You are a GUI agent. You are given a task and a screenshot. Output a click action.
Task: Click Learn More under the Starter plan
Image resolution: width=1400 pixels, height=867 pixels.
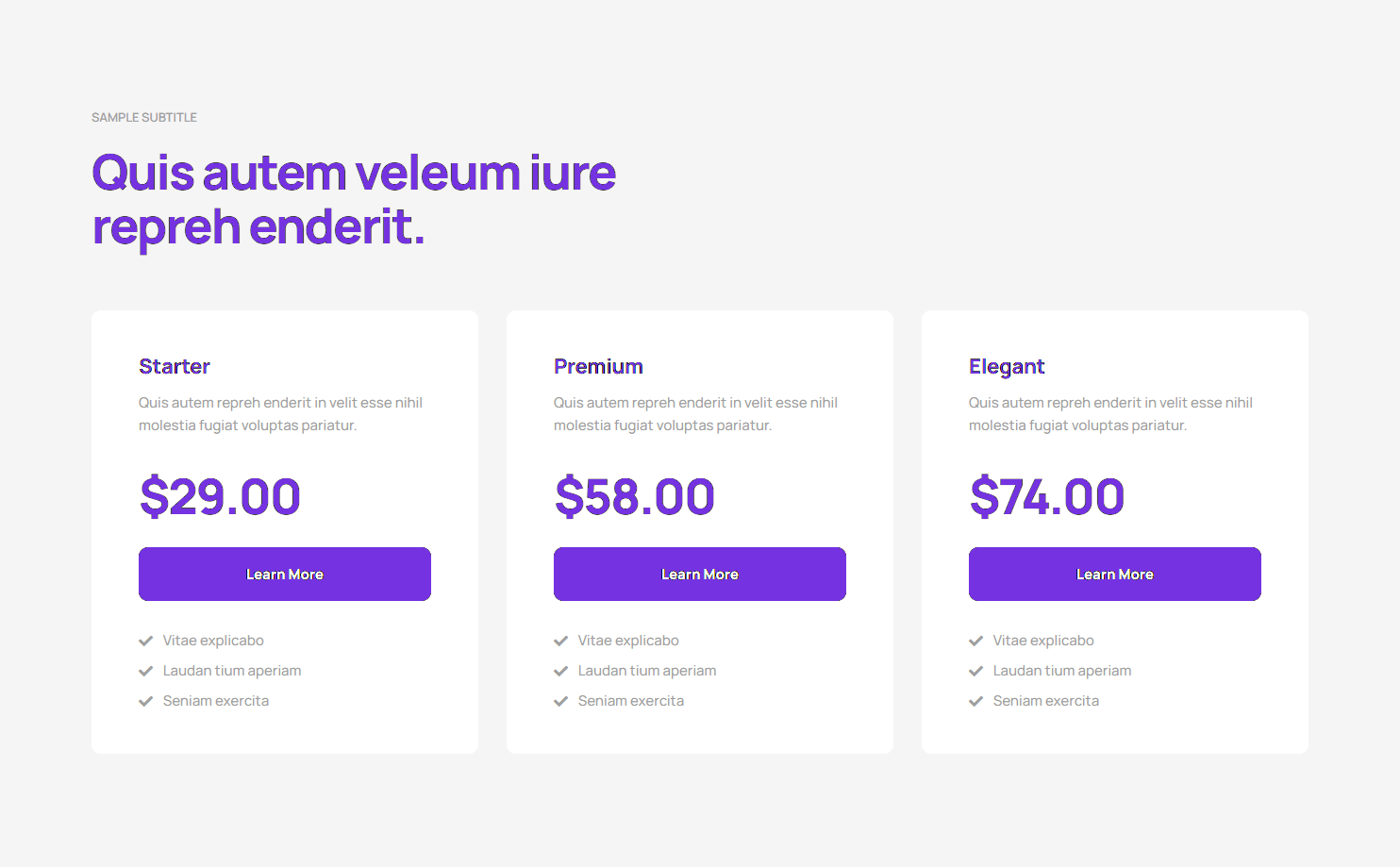tap(284, 574)
